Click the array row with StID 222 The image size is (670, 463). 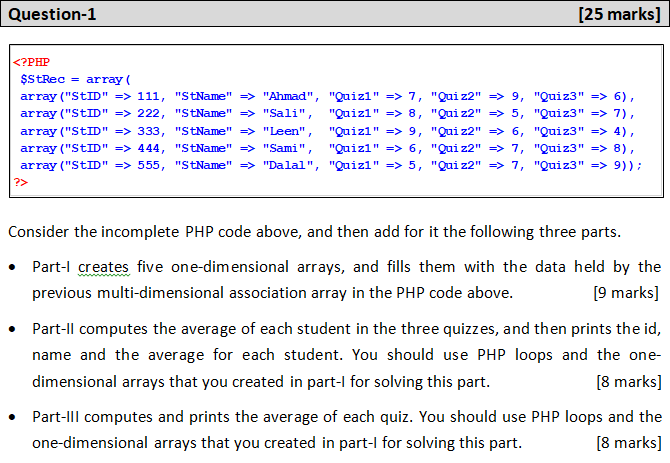(328, 114)
